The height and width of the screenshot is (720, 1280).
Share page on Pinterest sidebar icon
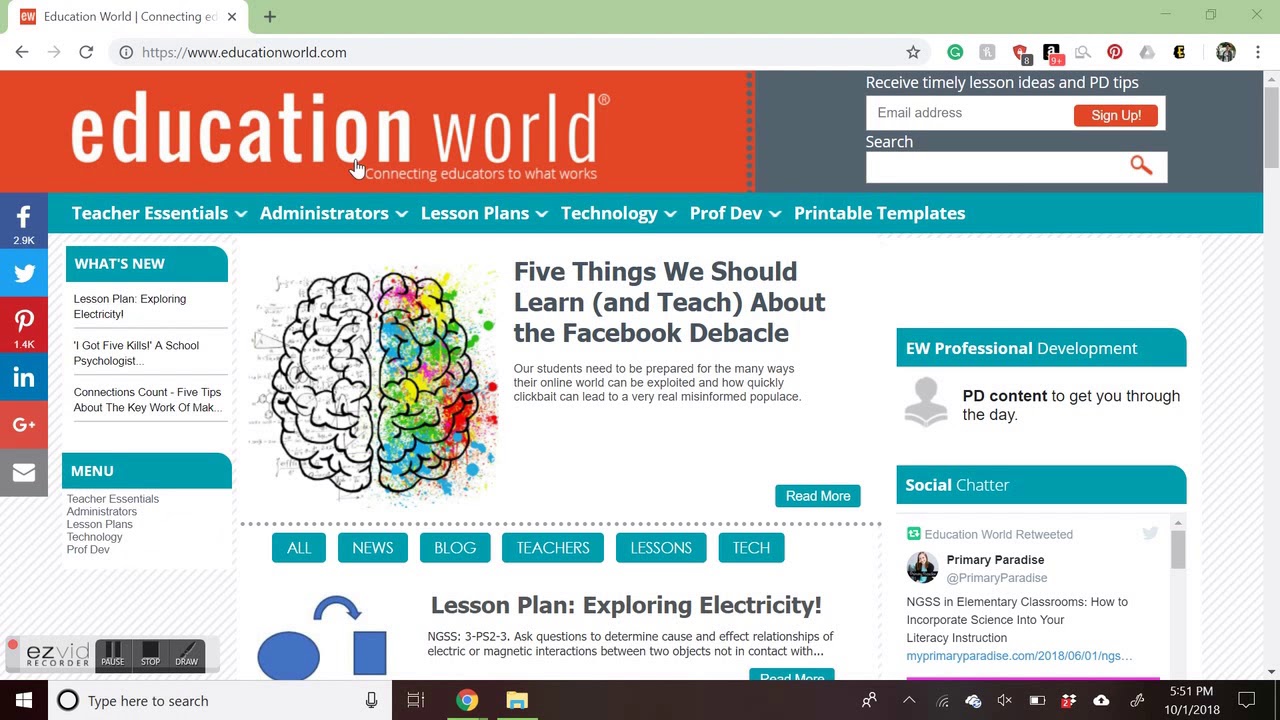pyautogui.click(x=24, y=325)
